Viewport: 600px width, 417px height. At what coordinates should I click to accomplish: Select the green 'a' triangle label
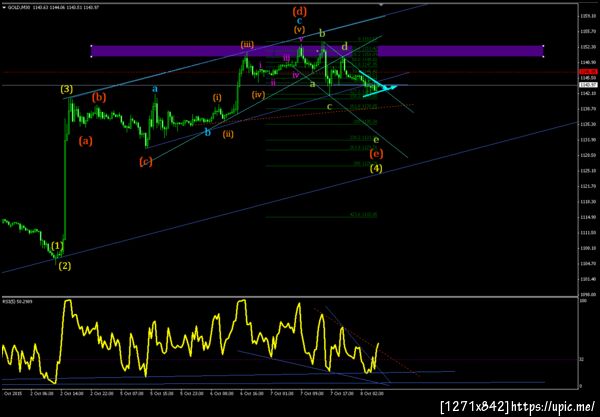(313, 84)
